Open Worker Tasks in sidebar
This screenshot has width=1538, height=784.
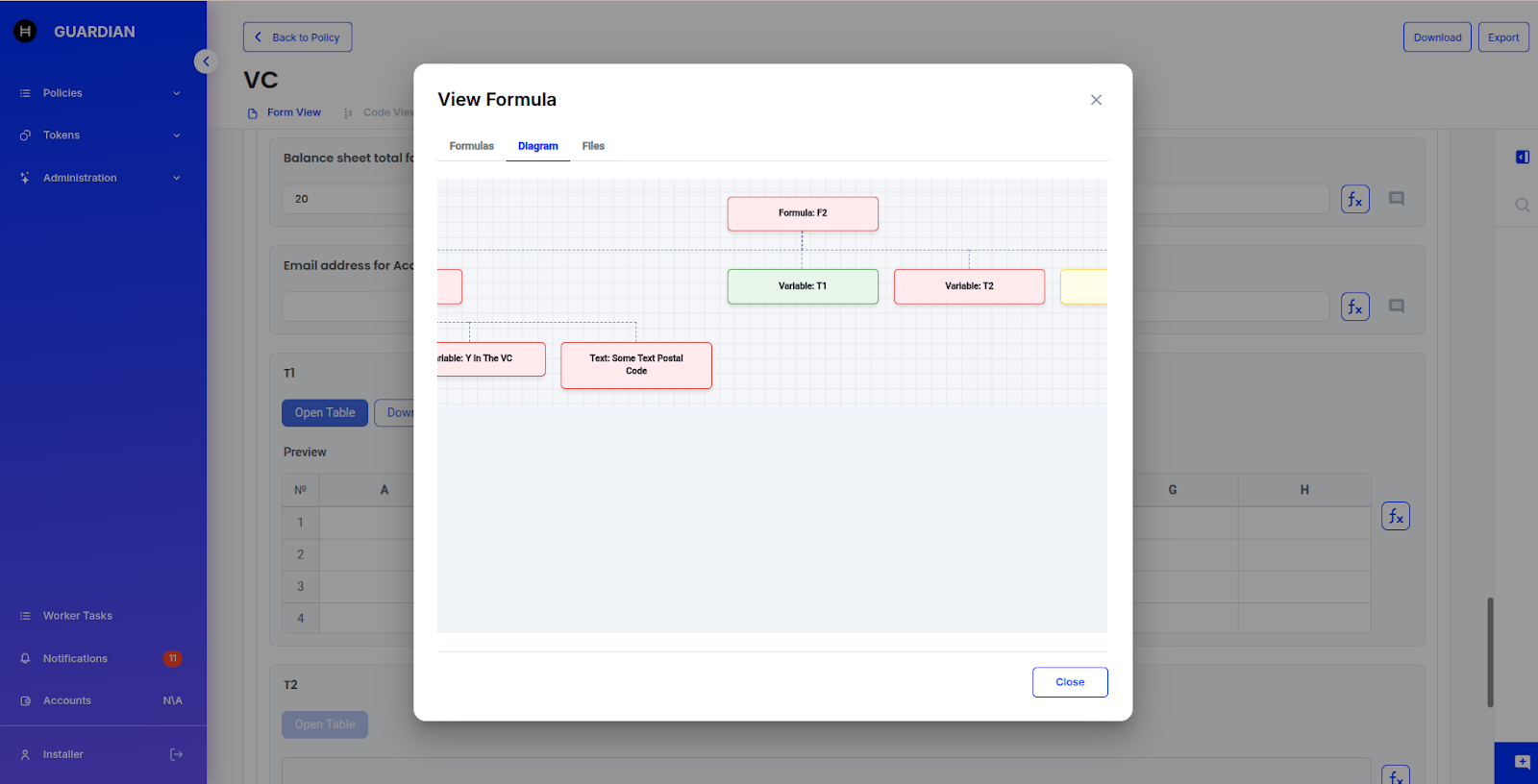77,616
